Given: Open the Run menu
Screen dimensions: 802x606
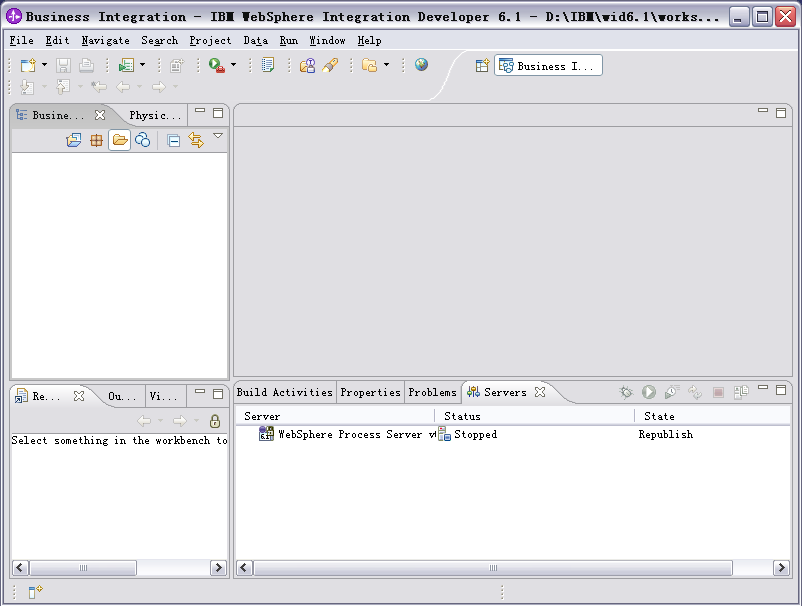Looking at the screenshot, I should pos(288,40).
